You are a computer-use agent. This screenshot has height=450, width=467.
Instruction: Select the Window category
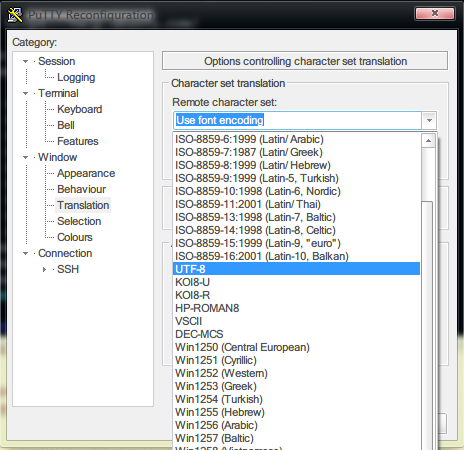click(58, 157)
